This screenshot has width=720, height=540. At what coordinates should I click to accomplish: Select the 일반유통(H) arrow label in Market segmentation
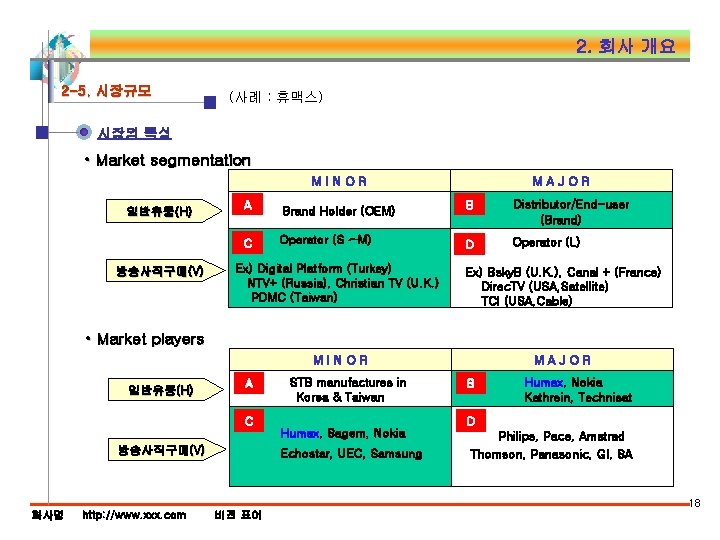click(x=164, y=211)
